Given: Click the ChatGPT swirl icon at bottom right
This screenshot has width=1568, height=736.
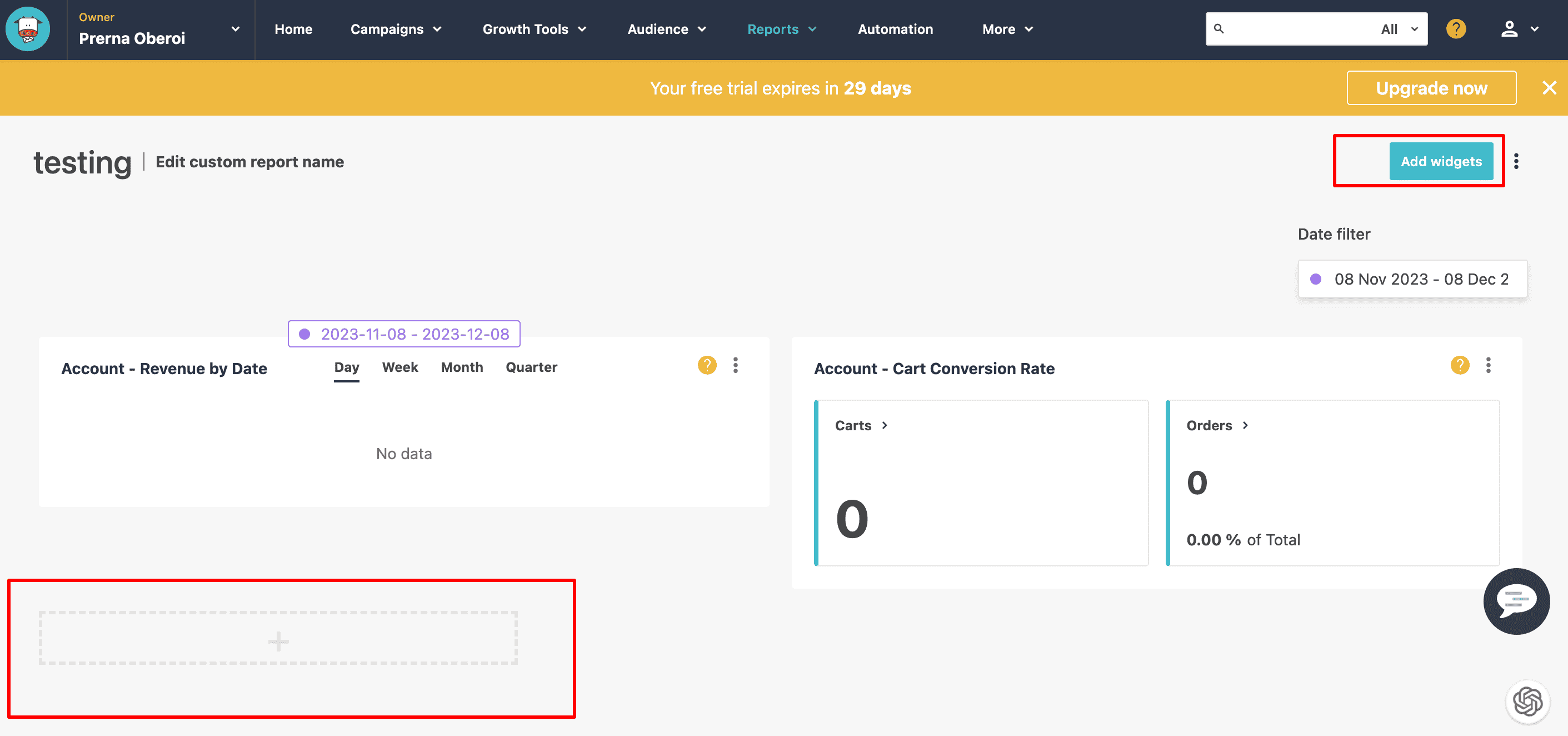Looking at the screenshot, I should (x=1527, y=702).
